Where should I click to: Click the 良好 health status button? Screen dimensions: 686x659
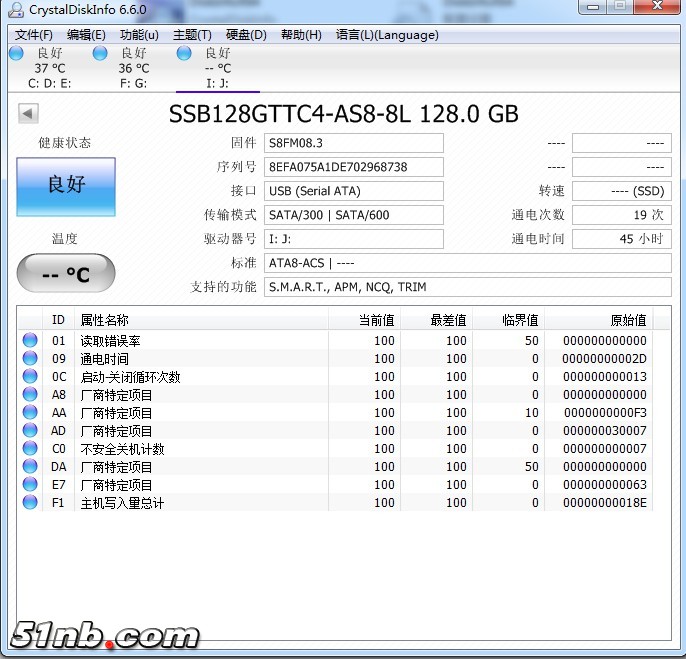[66, 186]
